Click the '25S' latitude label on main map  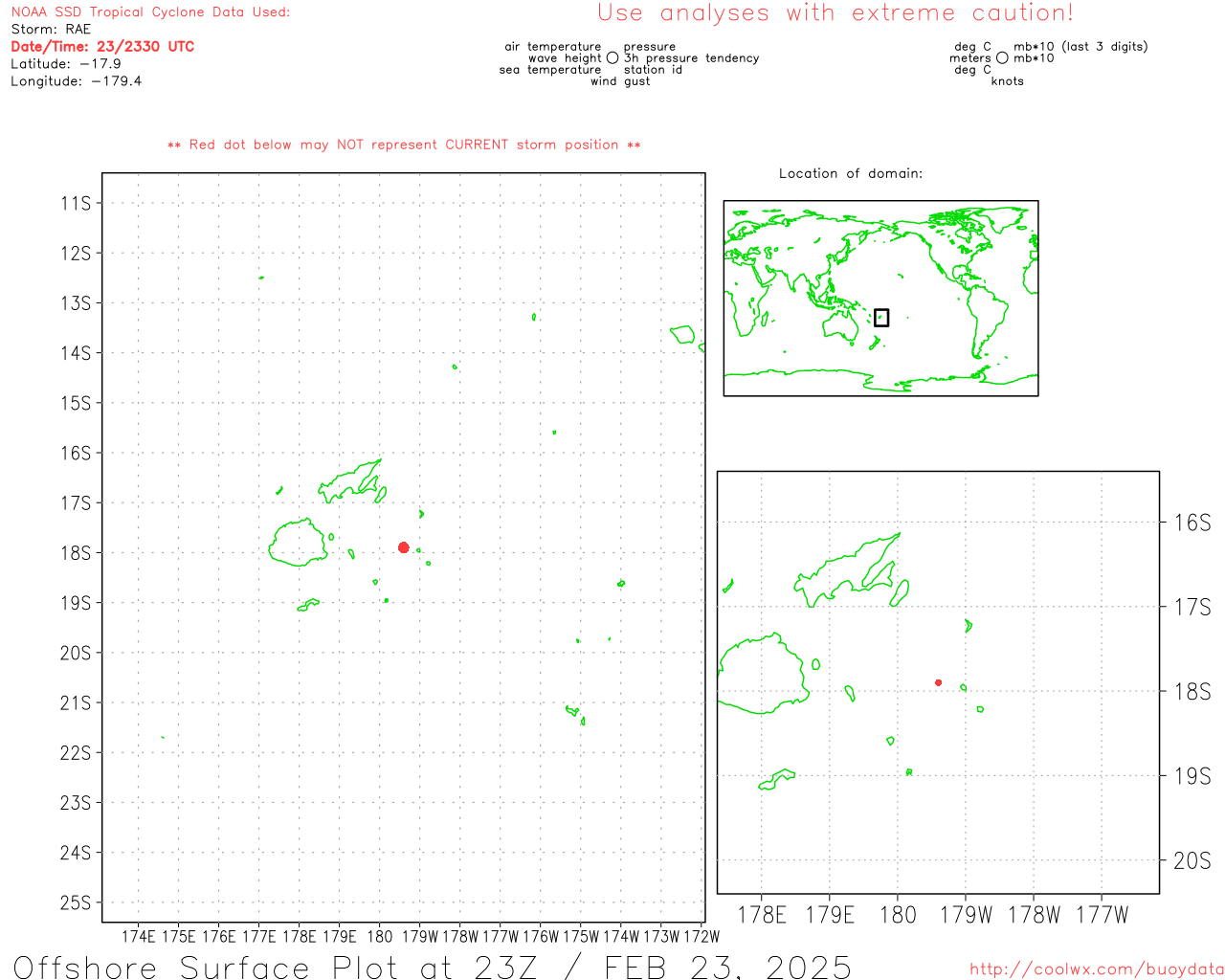76,902
